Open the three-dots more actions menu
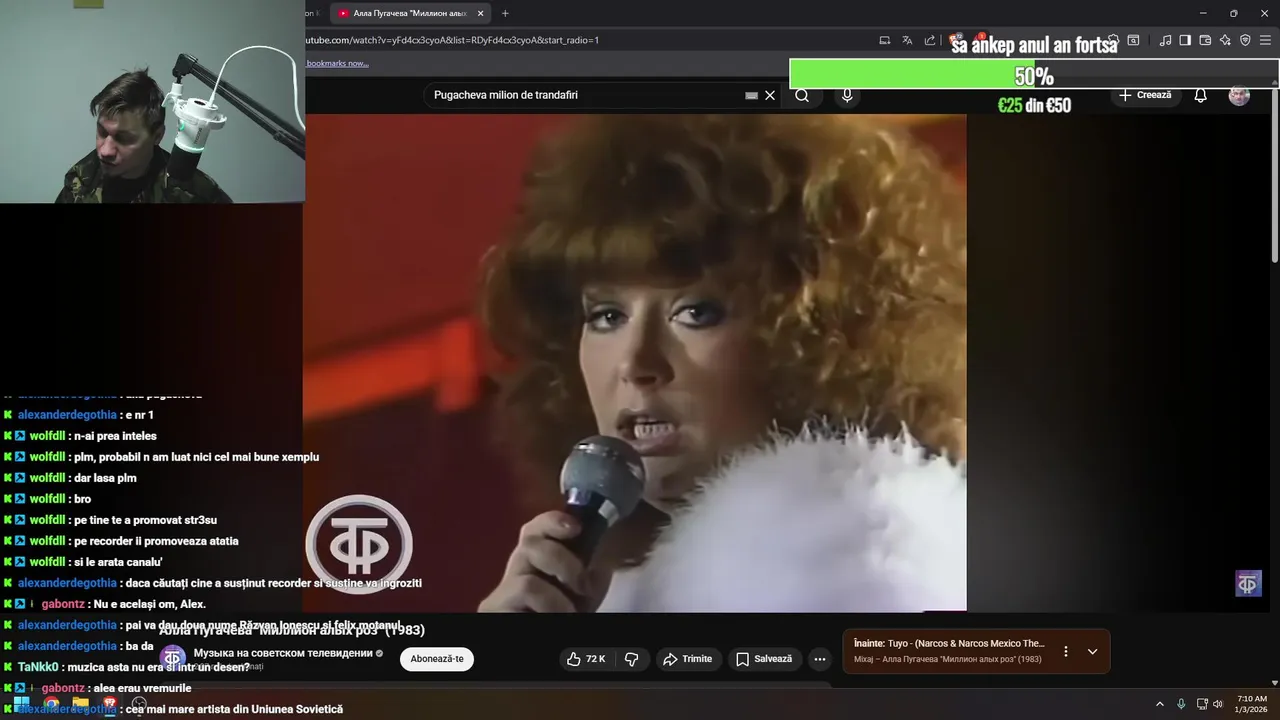1280x720 pixels. pyautogui.click(x=820, y=659)
